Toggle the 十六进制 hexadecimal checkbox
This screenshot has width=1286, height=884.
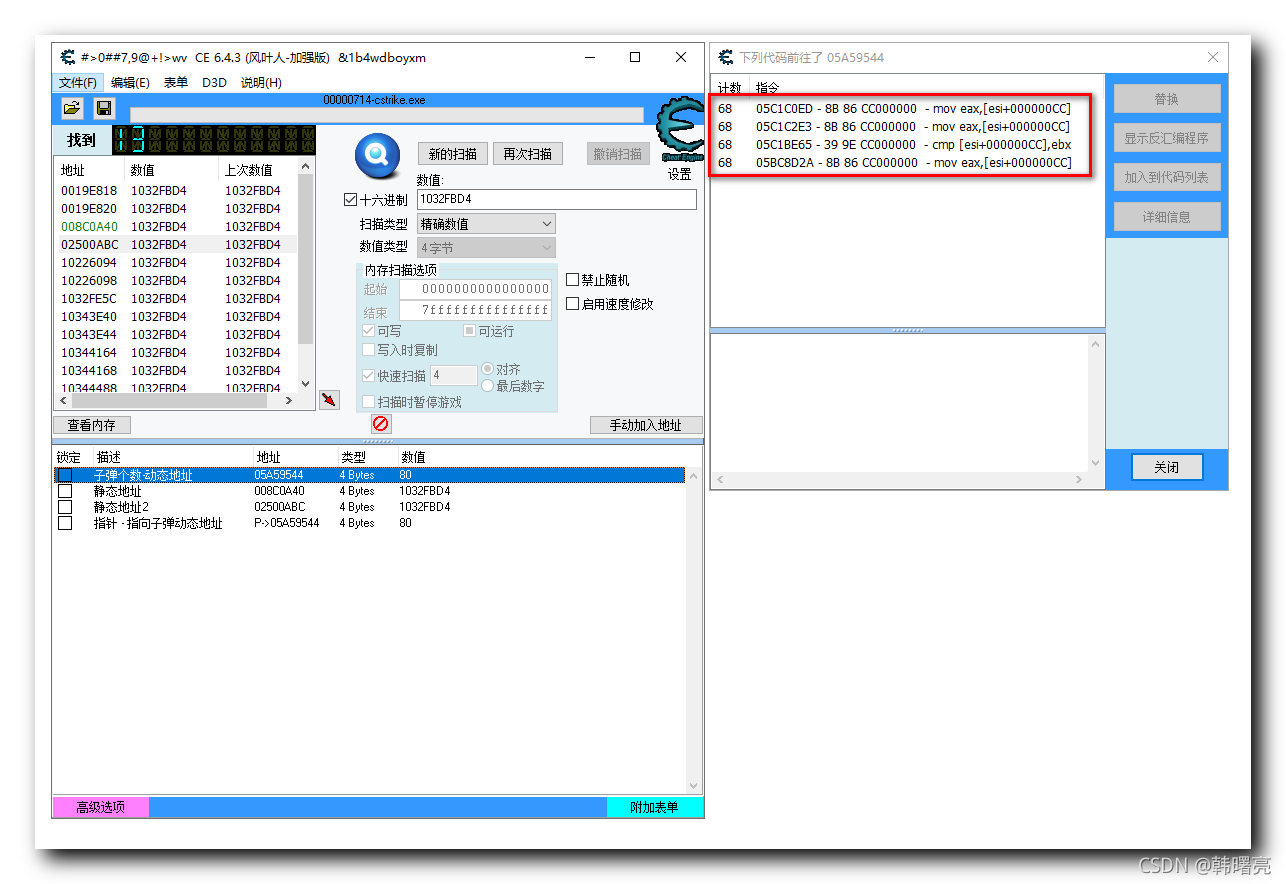tap(350, 200)
